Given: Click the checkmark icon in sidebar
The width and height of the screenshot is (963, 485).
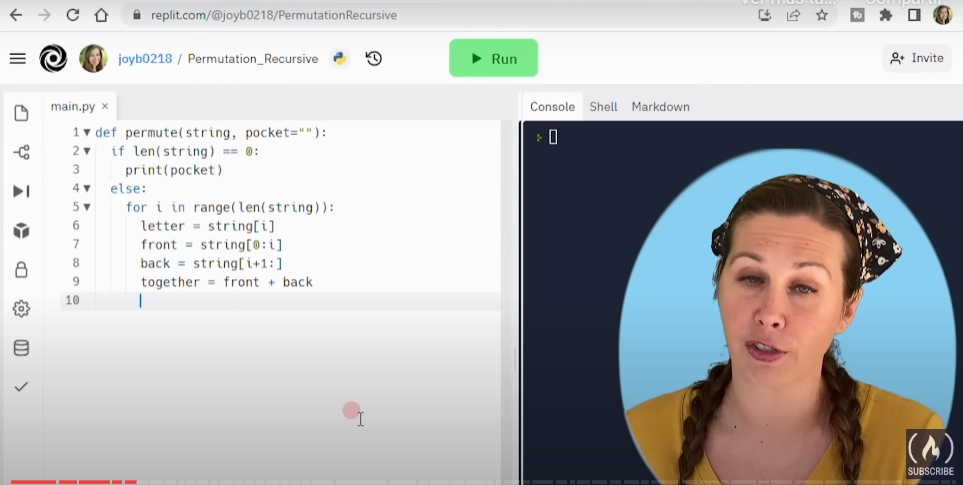Looking at the screenshot, I should (x=21, y=386).
